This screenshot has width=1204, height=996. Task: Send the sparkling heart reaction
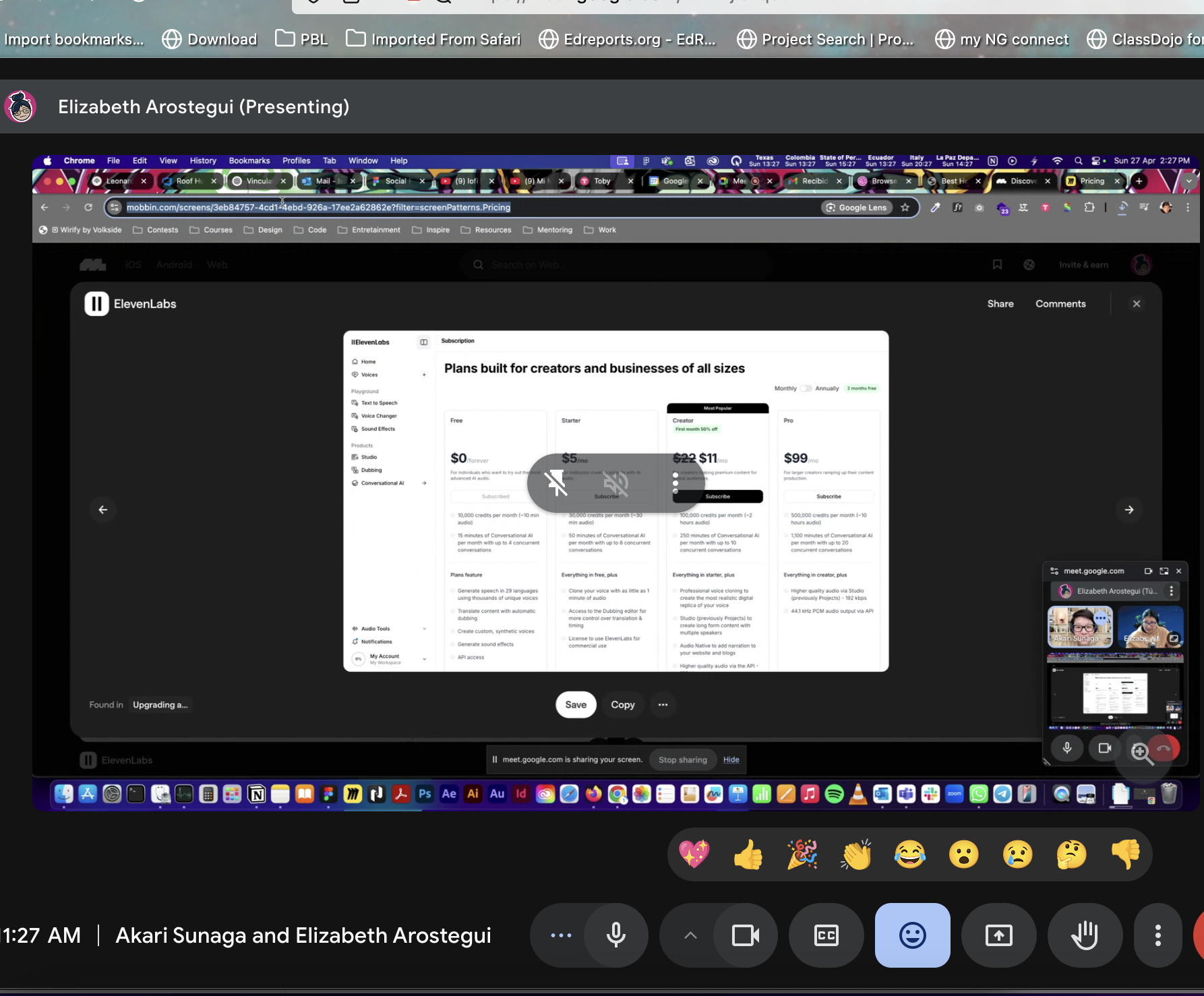694,854
